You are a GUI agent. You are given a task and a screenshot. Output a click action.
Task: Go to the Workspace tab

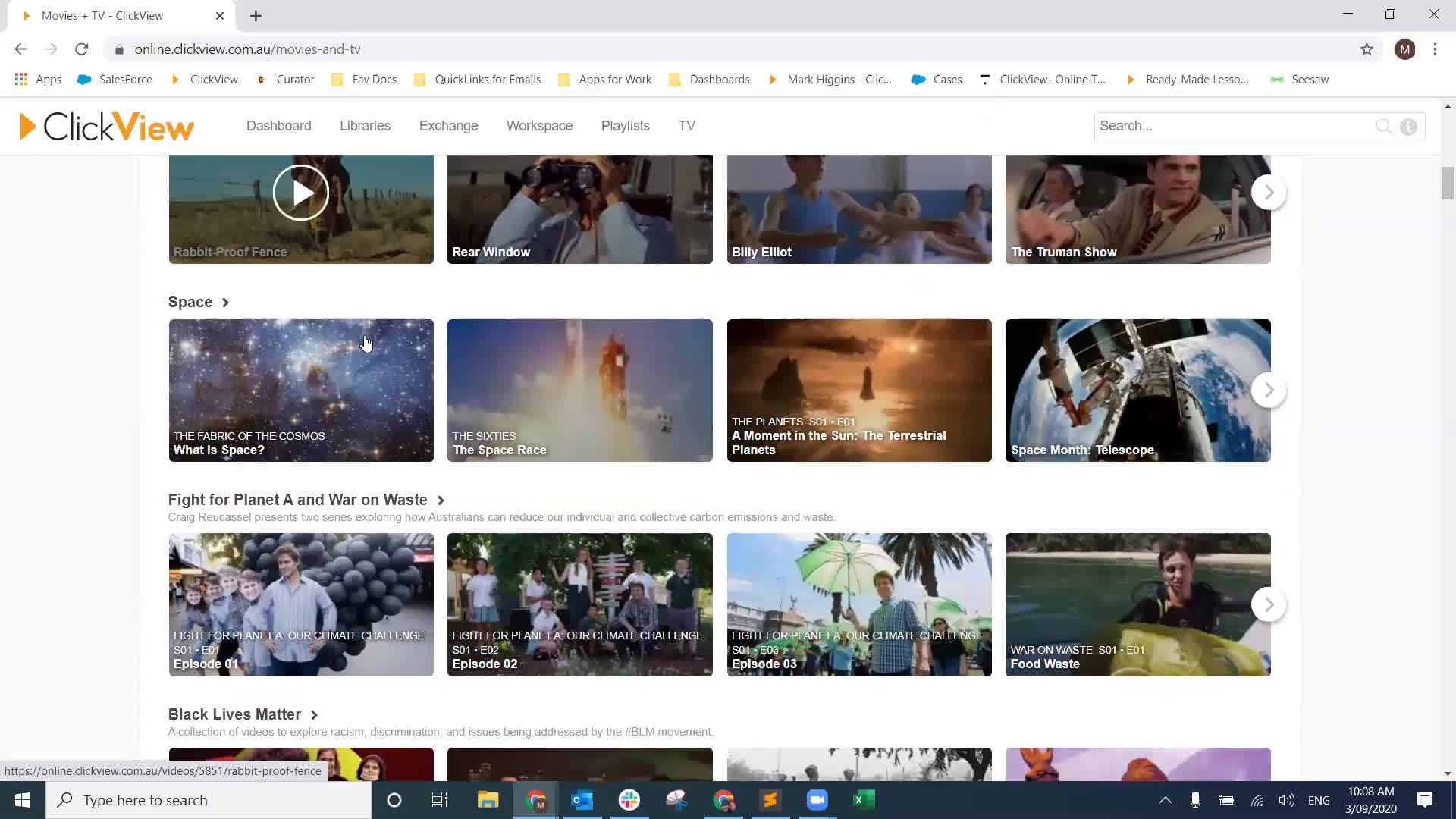[x=539, y=126]
